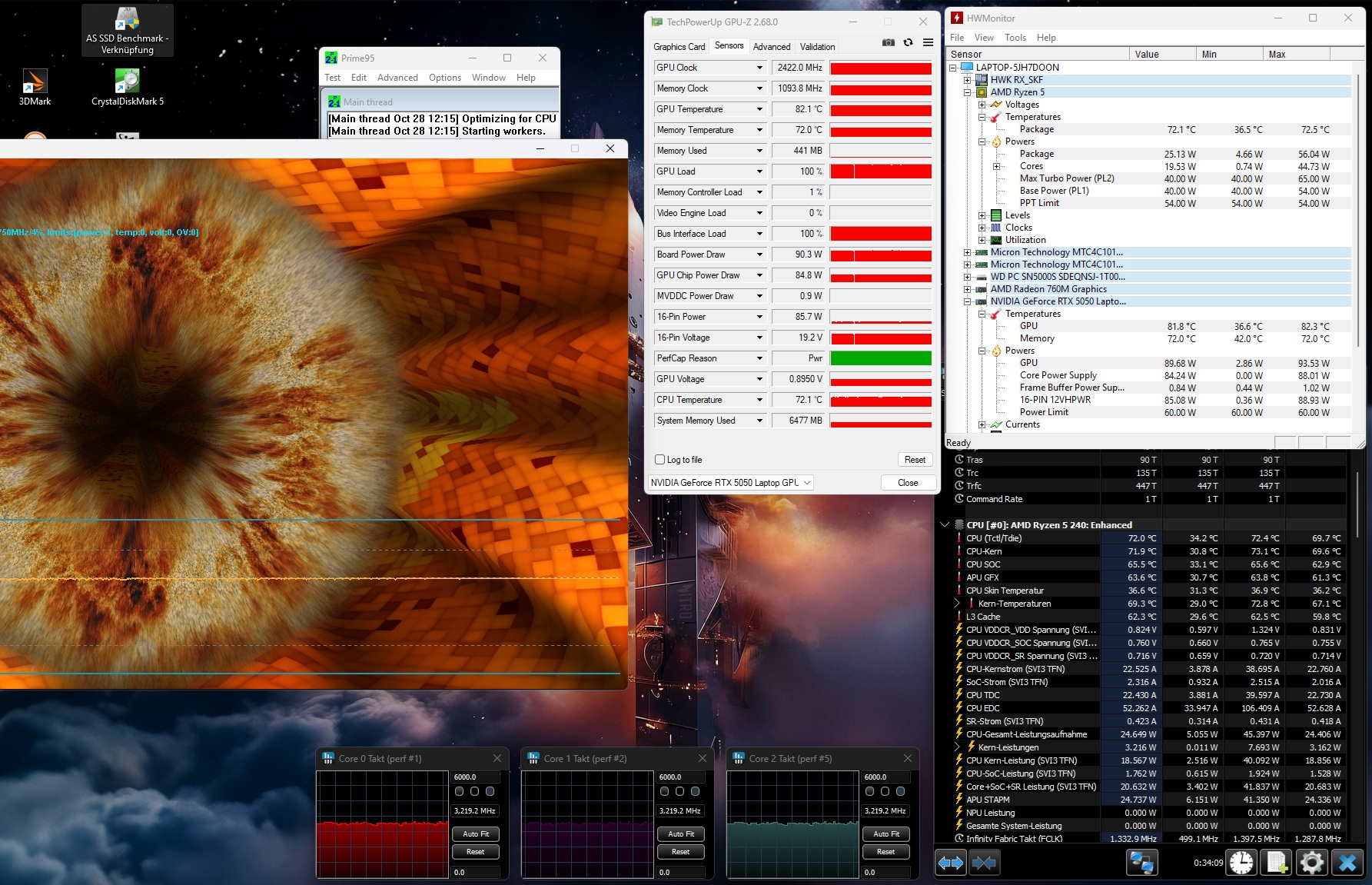The image size is (1372, 885).
Task: Open the GPU Clock sensor dropdown arrow
Action: coord(759,68)
